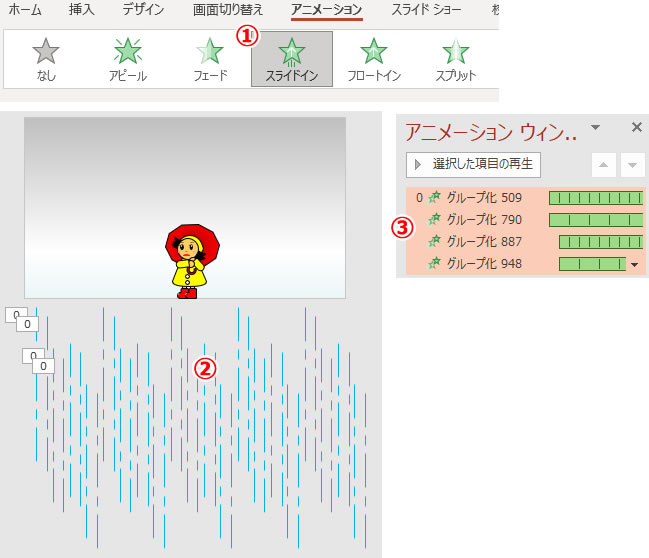Open the デザイン tab
Image resolution: width=649 pixels, height=558 pixels.
144,11
